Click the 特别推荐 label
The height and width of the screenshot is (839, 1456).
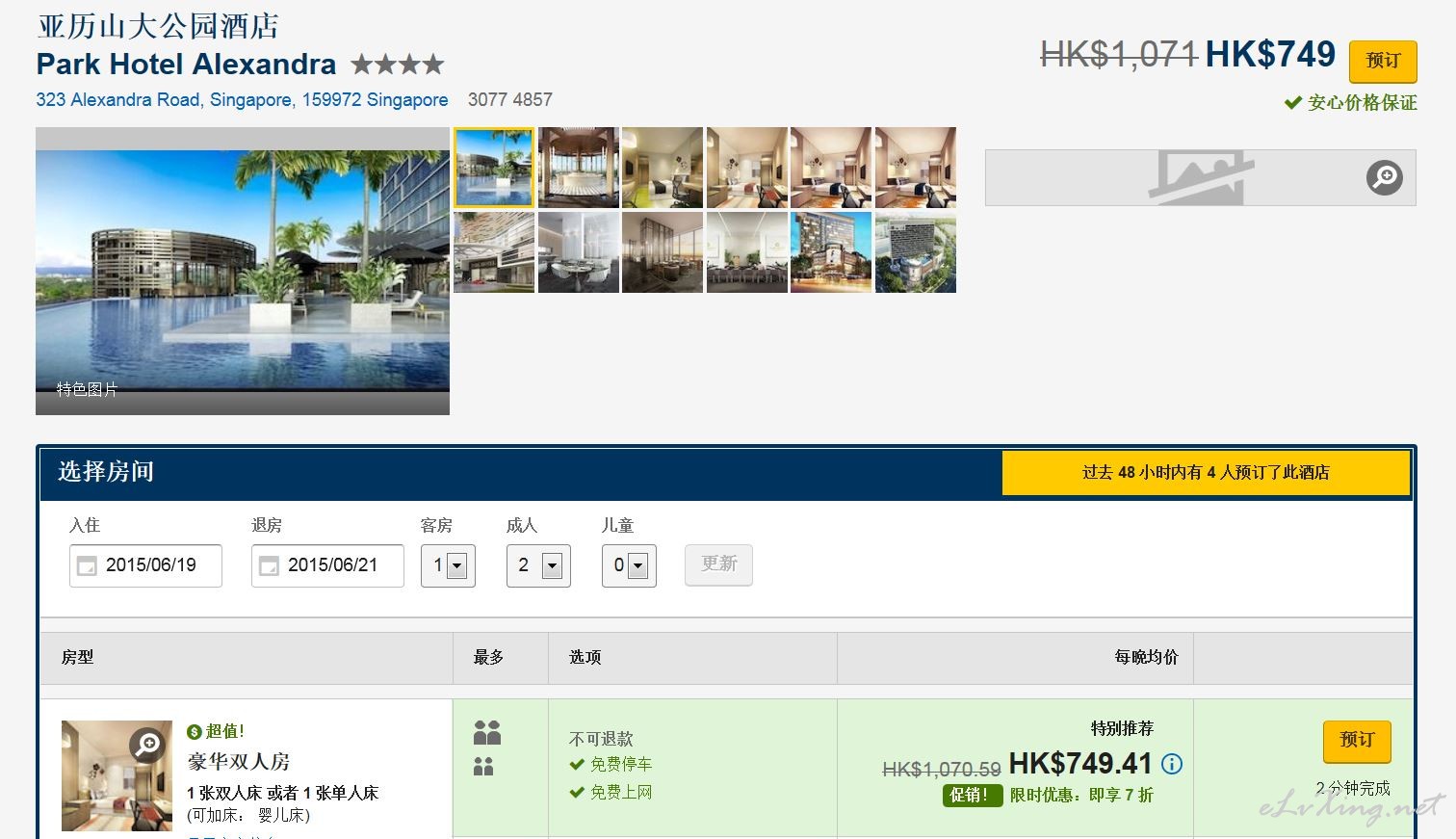[x=1122, y=728]
